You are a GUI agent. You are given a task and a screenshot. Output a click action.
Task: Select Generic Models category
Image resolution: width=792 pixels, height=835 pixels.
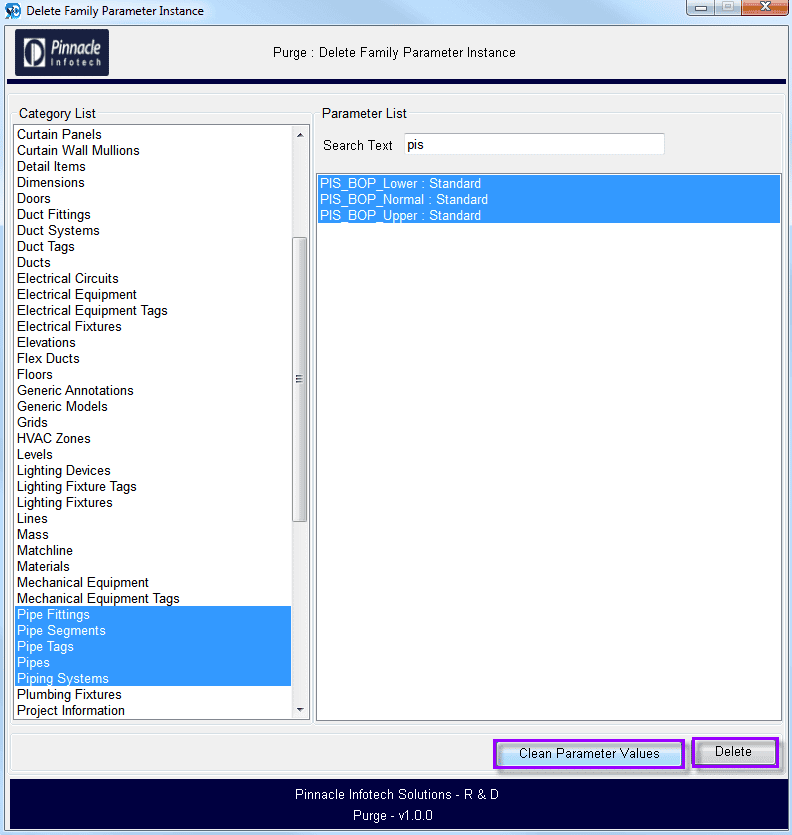[x=153, y=406]
